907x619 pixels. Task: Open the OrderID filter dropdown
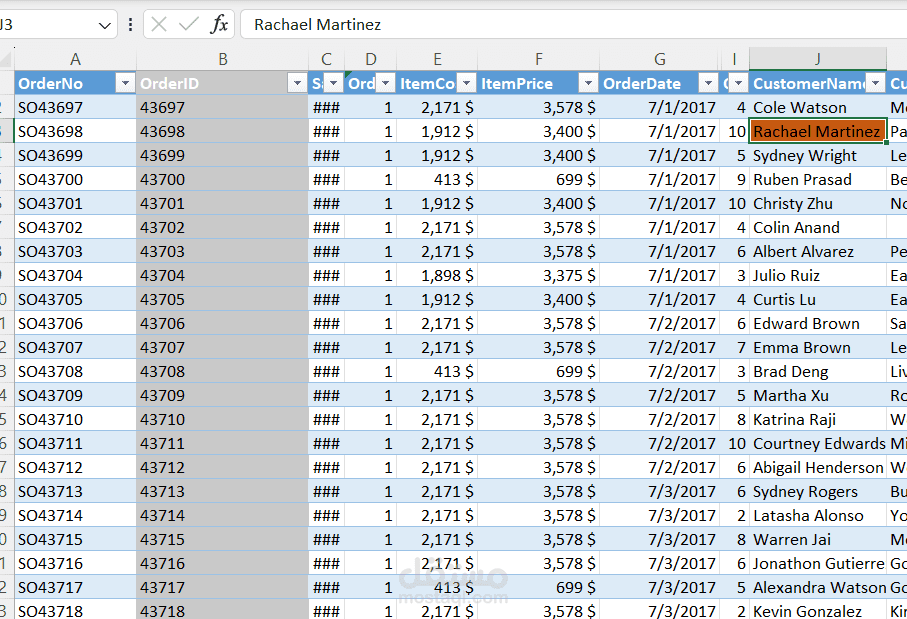296,84
